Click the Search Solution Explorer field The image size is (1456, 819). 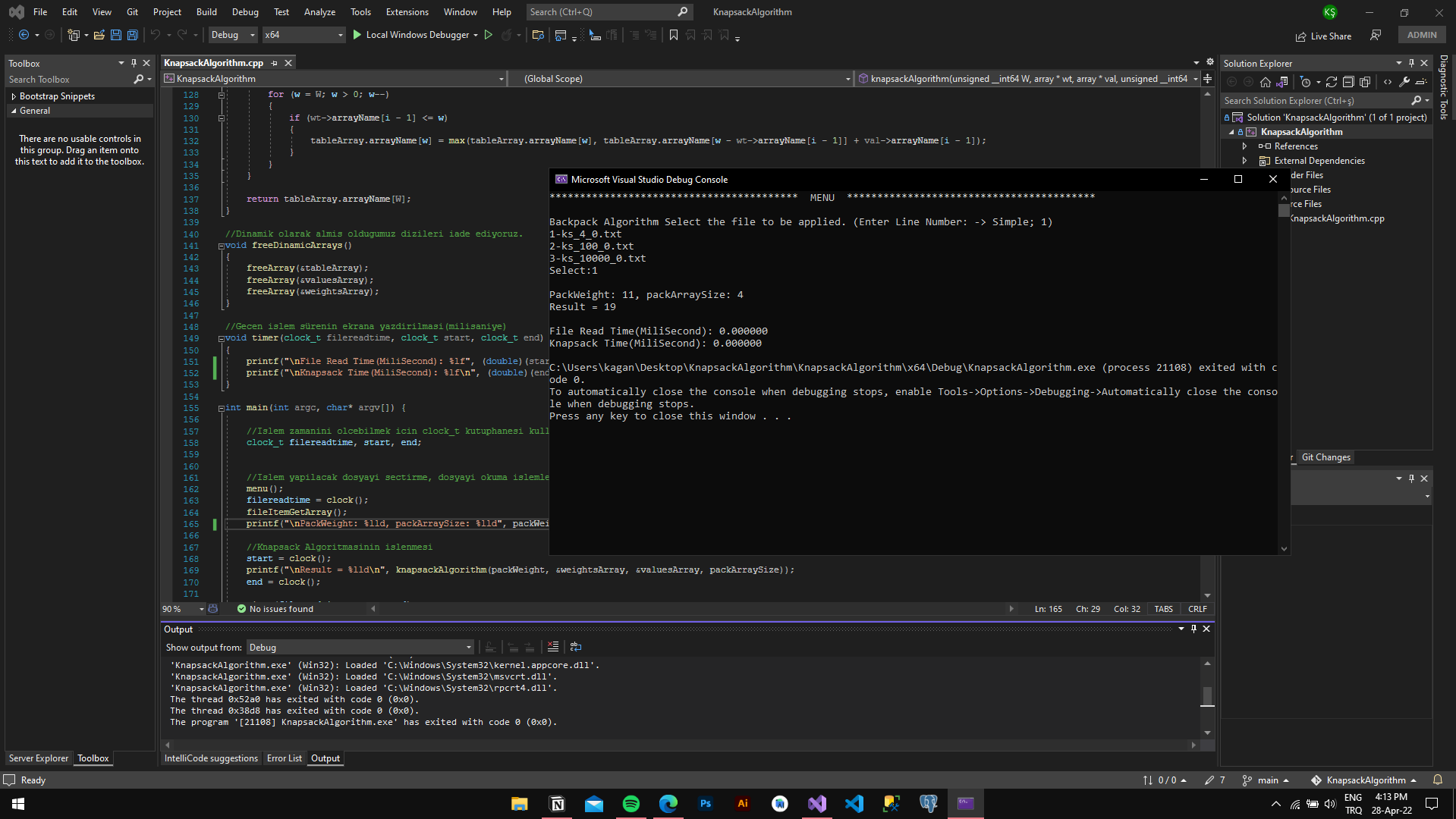[1325, 100]
